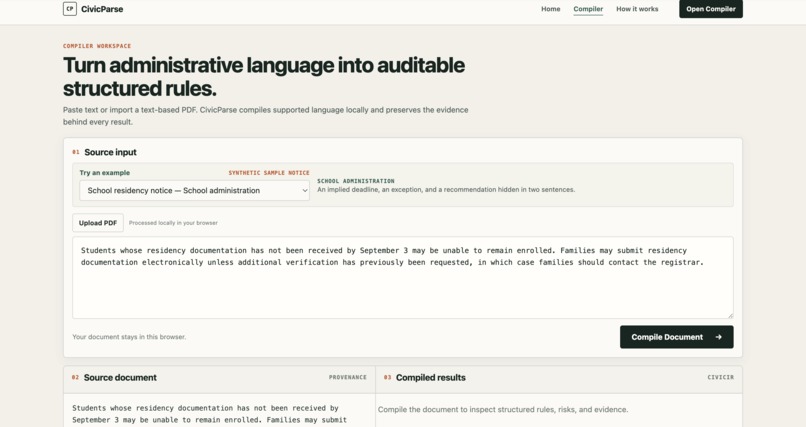Click the arrow icon on Compile Document
806x427 pixels.
click(718, 337)
